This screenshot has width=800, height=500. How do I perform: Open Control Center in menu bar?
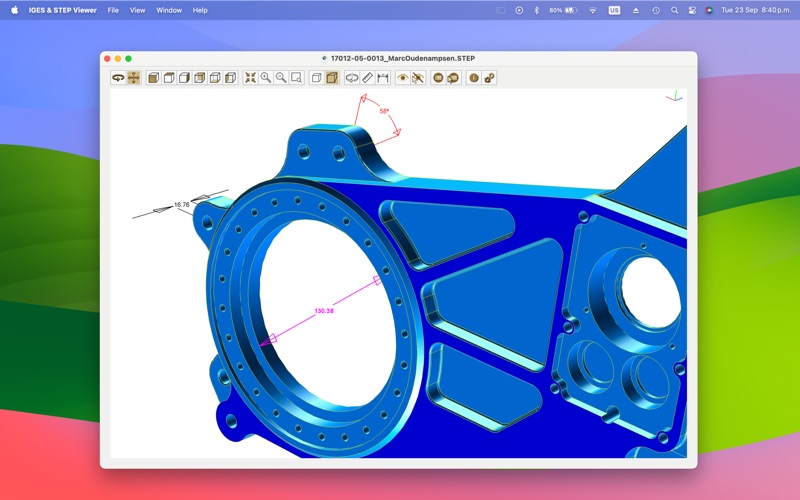tap(692, 10)
